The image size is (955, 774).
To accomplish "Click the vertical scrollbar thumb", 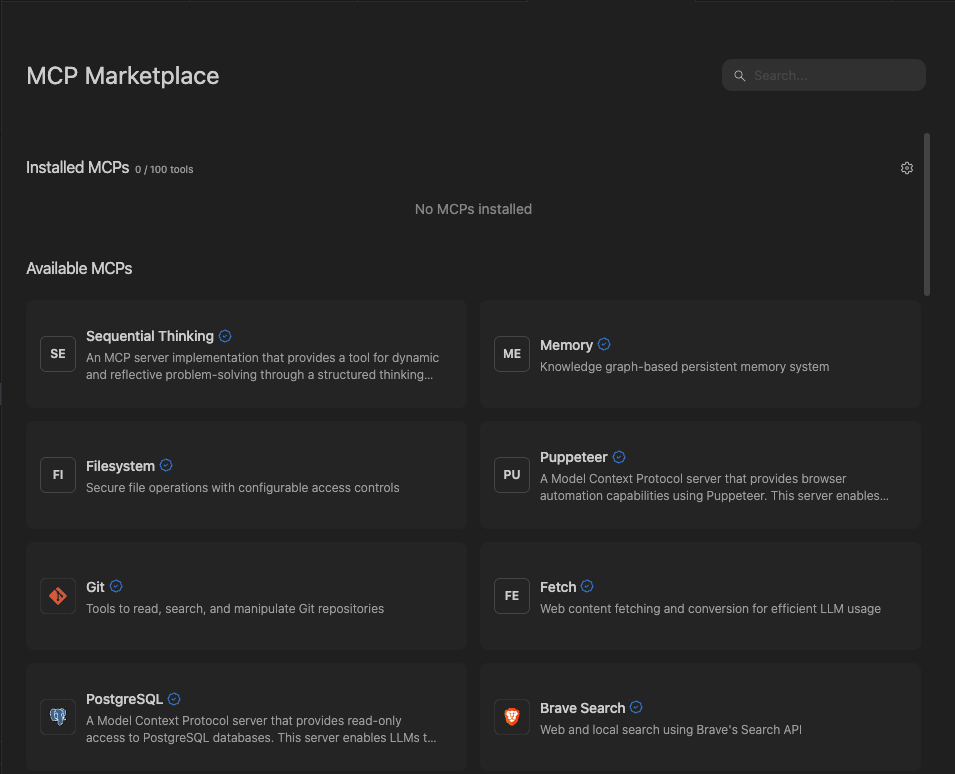I will (927, 214).
